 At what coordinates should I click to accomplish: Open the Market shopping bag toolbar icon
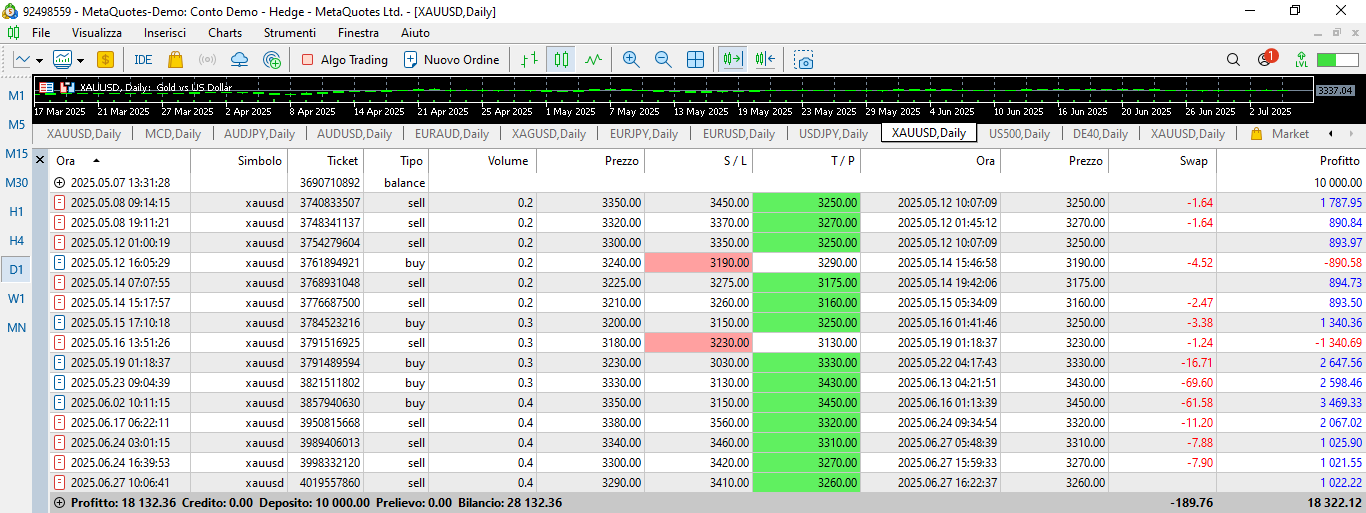coord(176,60)
